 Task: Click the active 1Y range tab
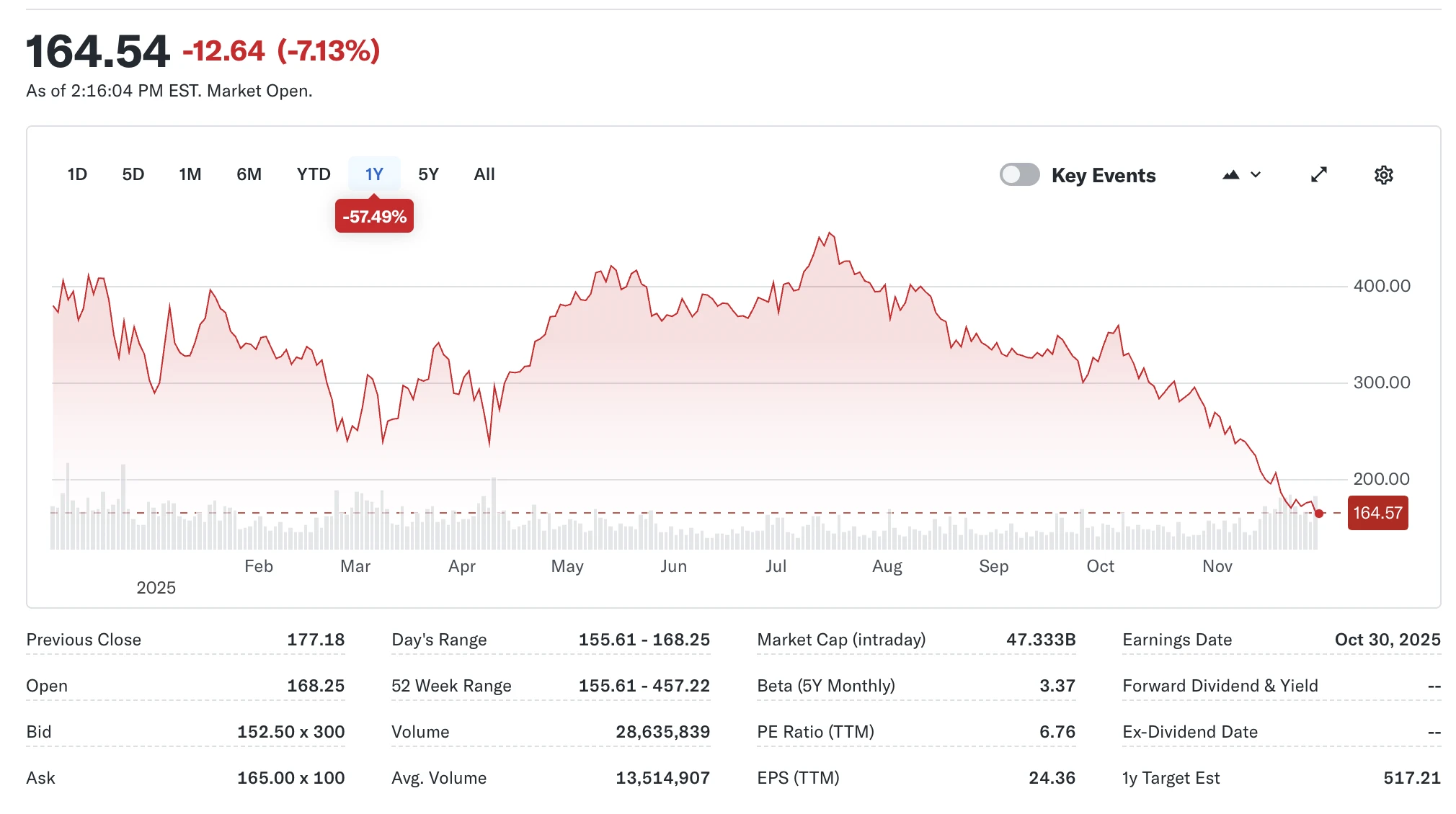tap(374, 174)
